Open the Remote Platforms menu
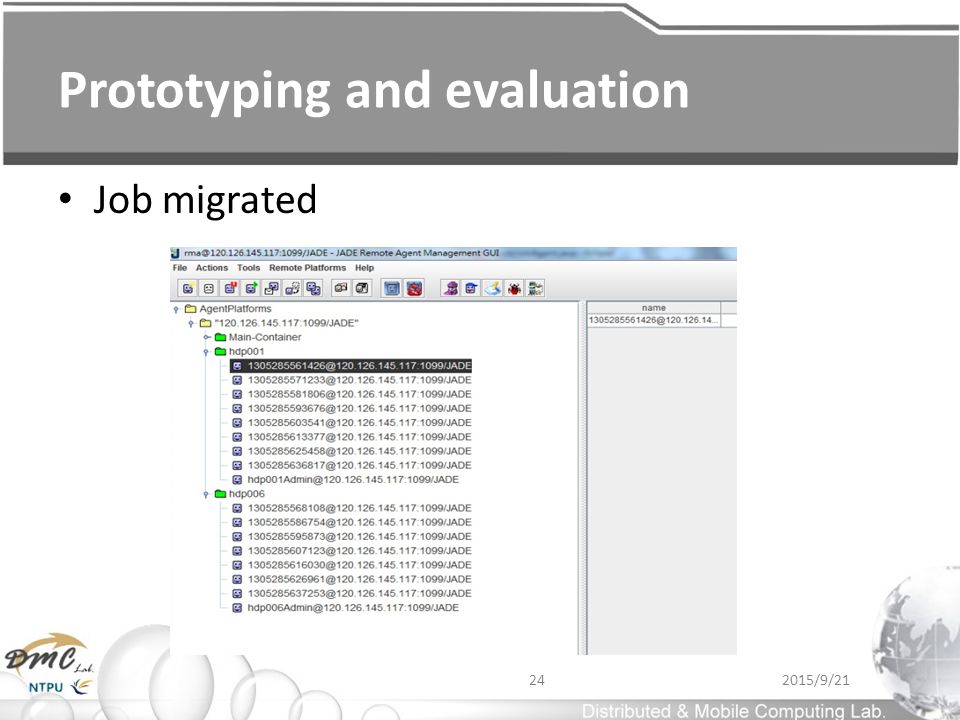Viewport: 960px width, 720px height. click(307, 268)
